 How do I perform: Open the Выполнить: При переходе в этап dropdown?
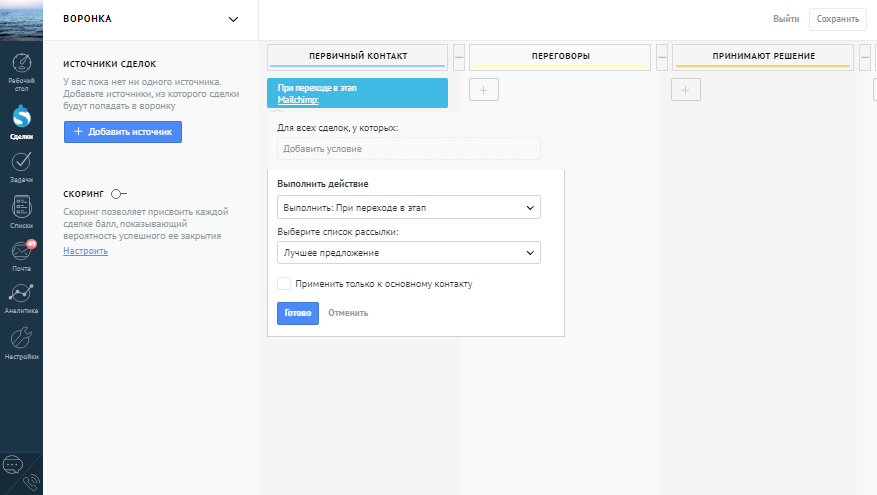pos(409,208)
